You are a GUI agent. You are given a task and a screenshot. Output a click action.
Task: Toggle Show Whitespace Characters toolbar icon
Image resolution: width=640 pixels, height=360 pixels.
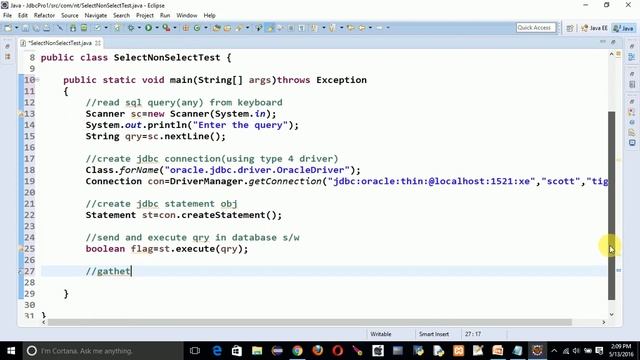(x=302, y=28)
